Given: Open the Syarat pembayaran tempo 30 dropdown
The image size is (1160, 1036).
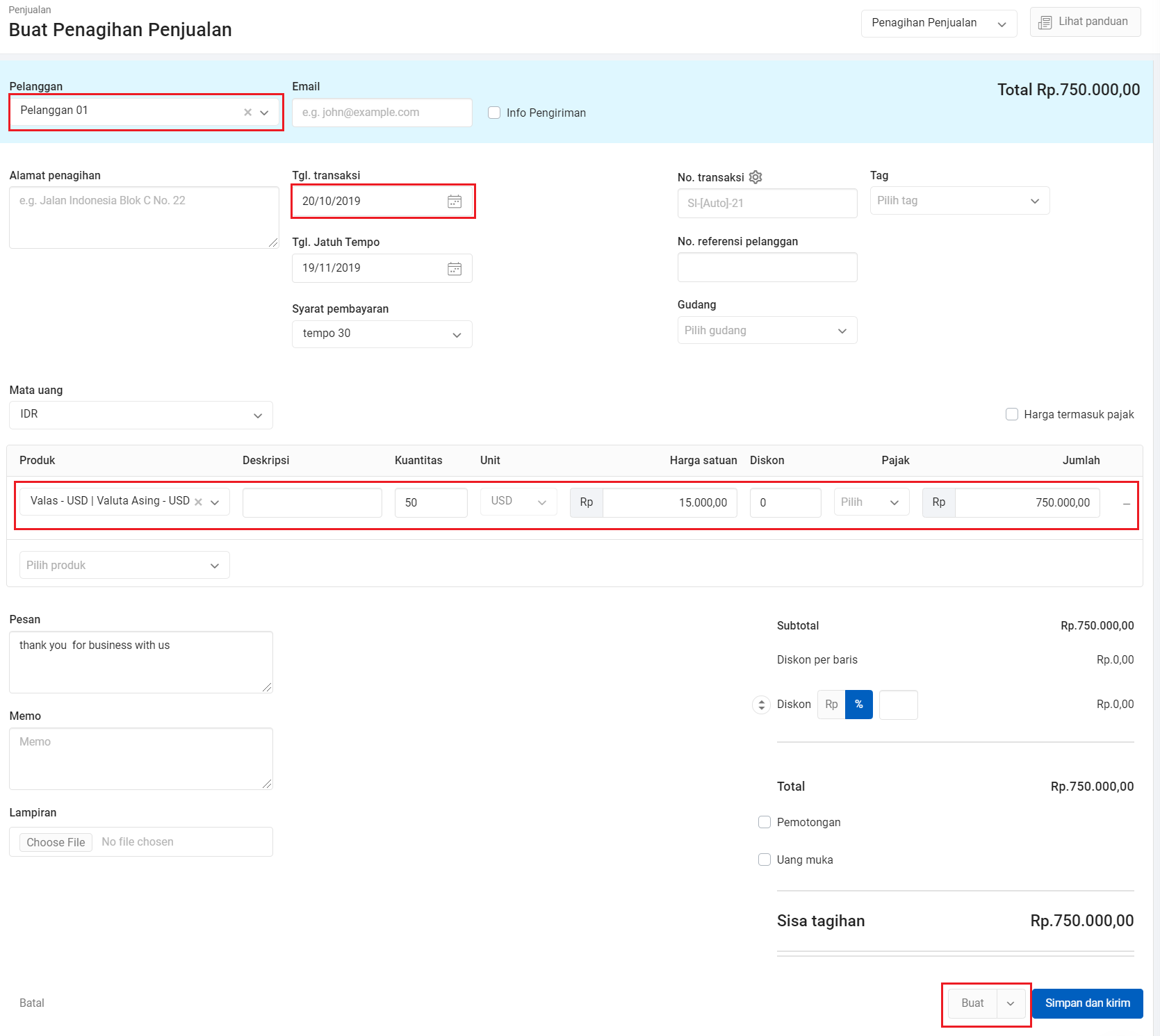Looking at the screenshot, I should (x=382, y=334).
